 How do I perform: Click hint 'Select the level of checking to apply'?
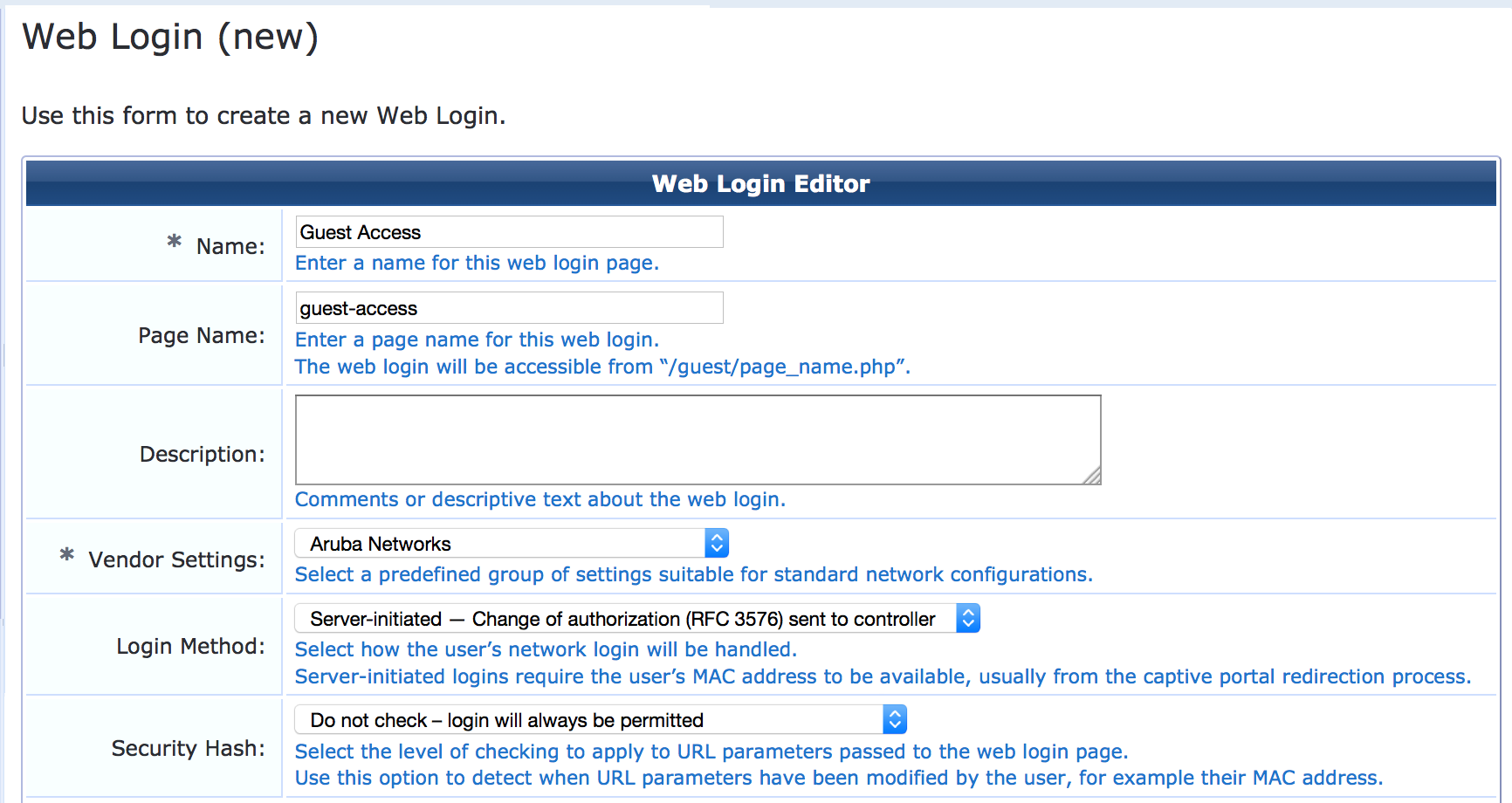click(x=711, y=752)
